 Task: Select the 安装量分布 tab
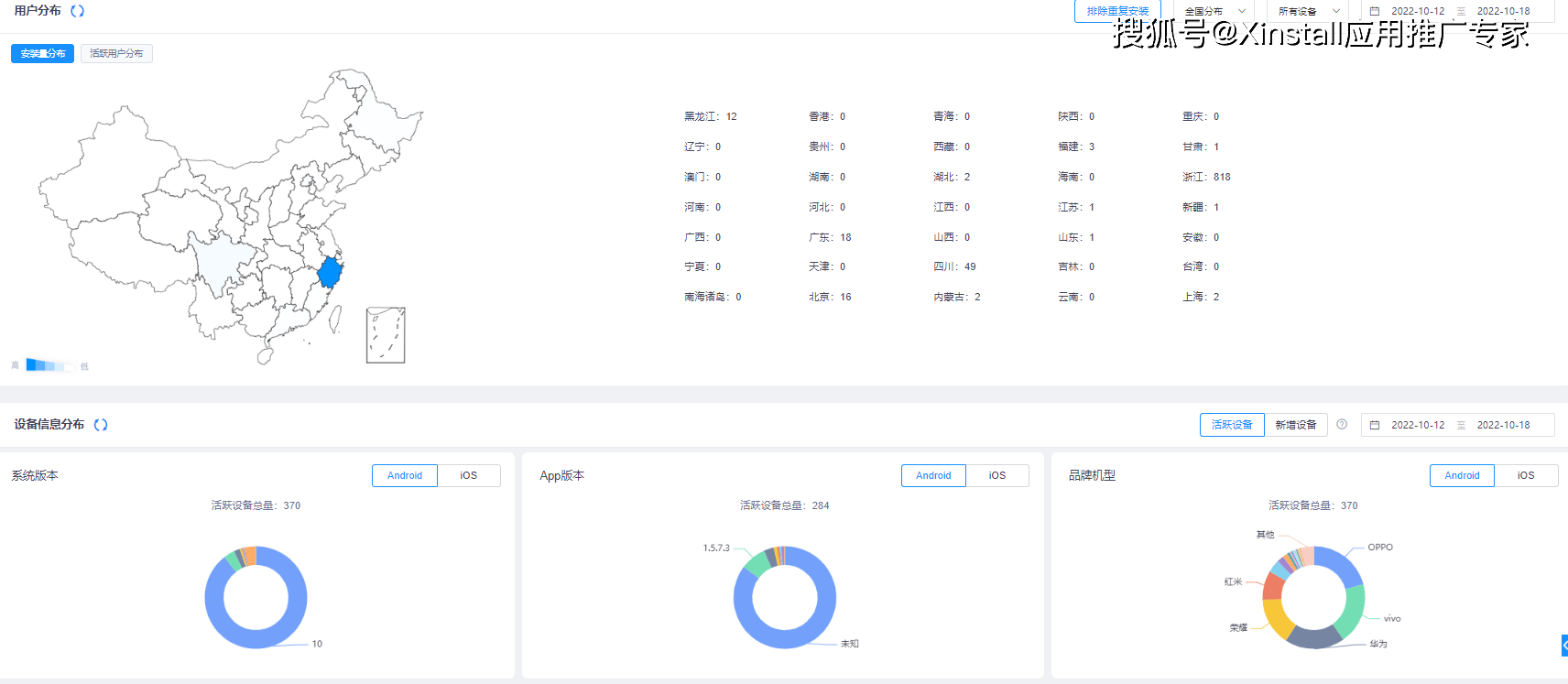pyautogui.click(x=42, y=54)
